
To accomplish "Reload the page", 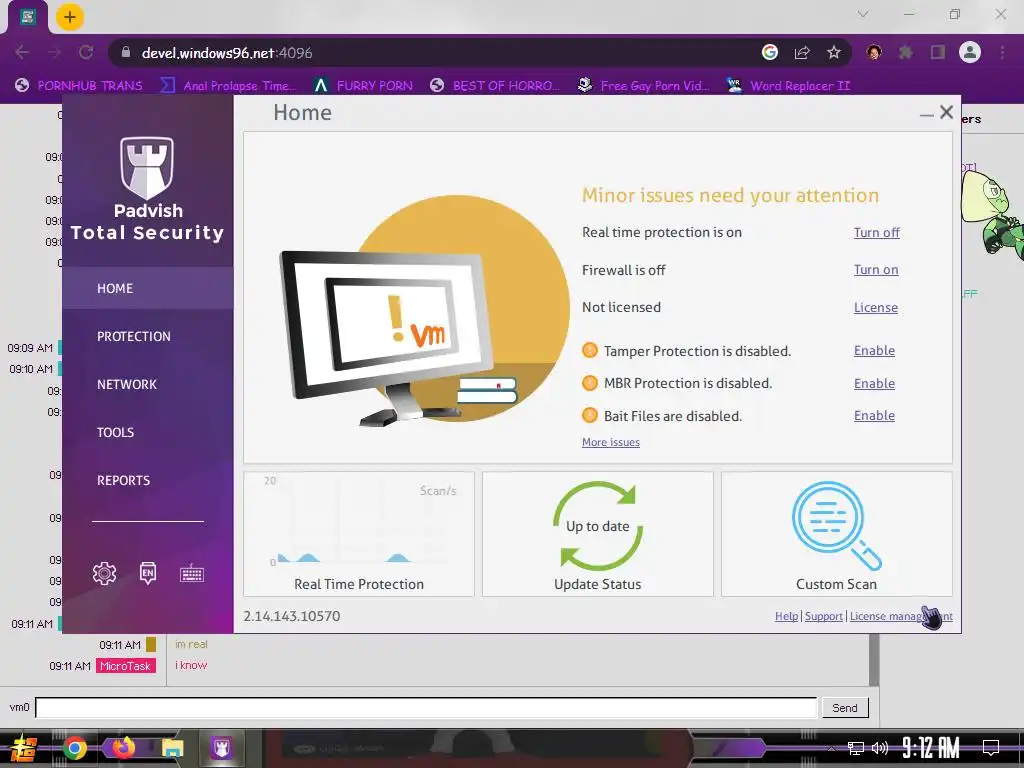I will pos(86,52).
